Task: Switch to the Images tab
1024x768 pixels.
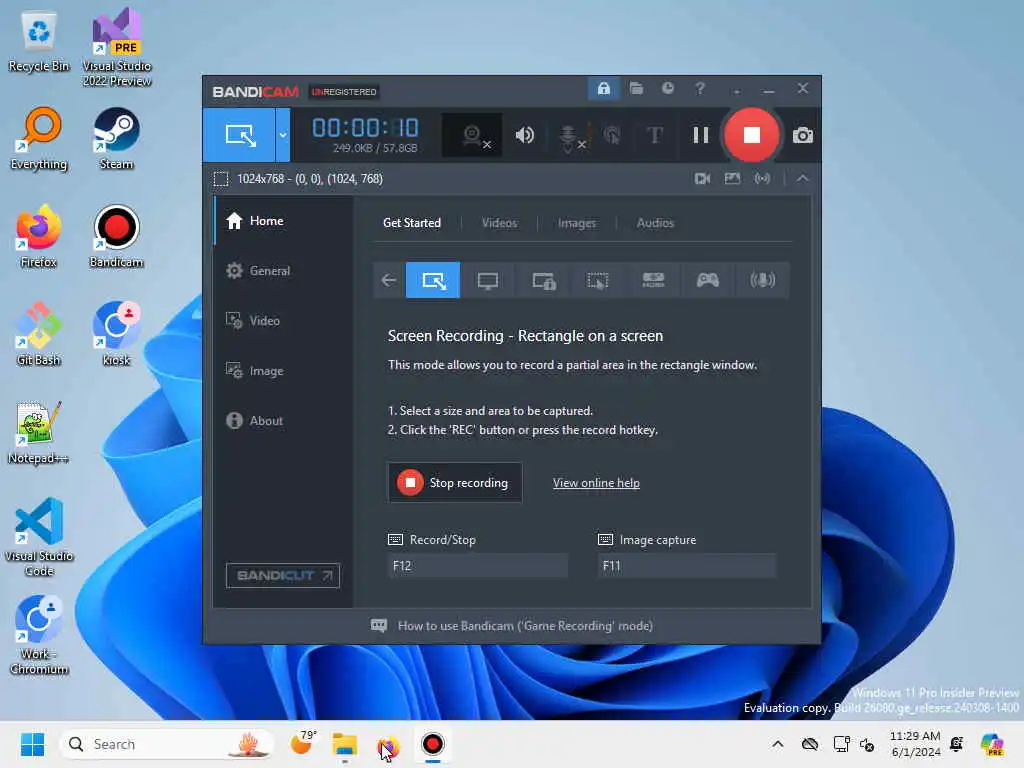Action: click(577, 223)
